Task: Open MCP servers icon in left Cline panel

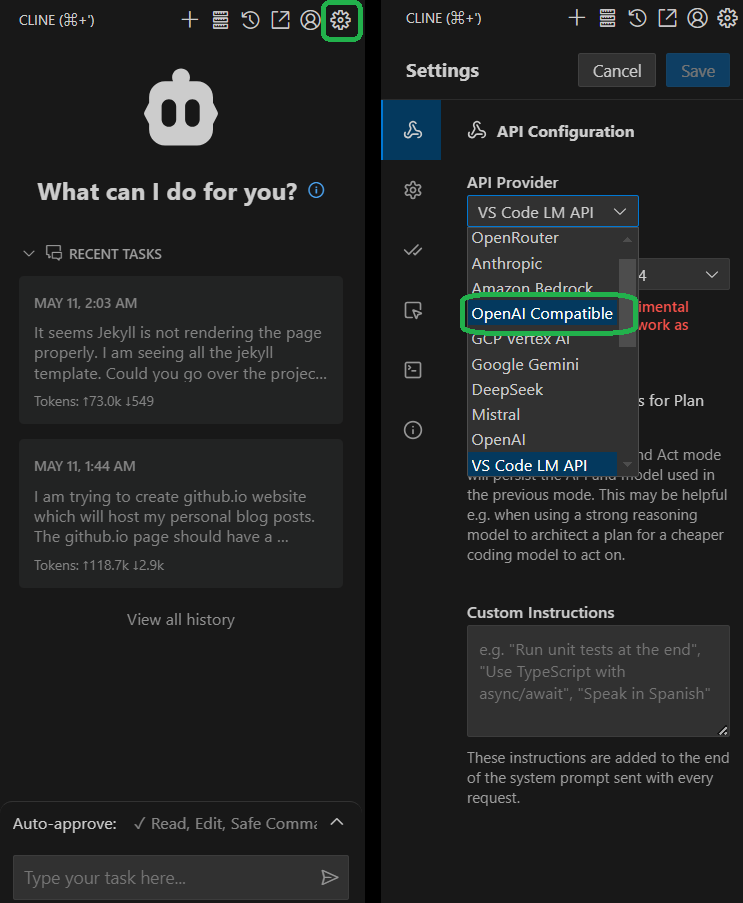Action: pyautogui.click(x=220, y=20)
